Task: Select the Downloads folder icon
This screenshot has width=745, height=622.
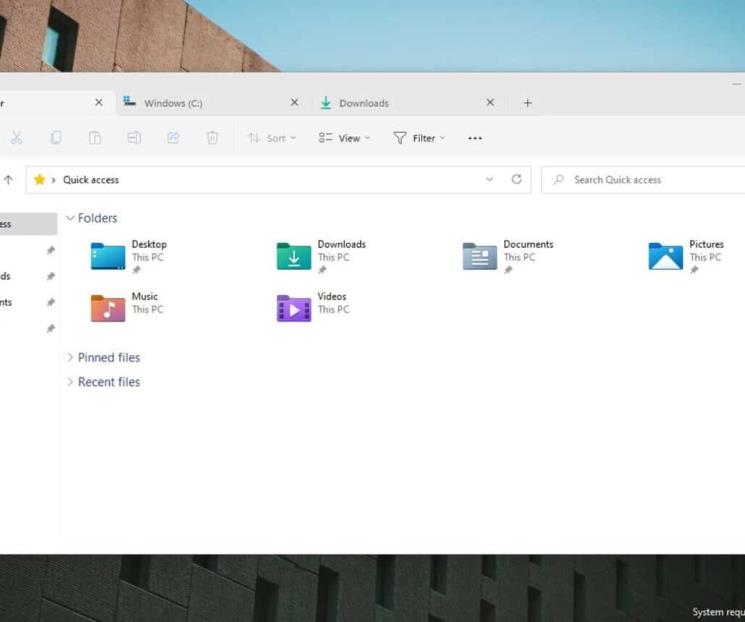Action: pyautogui.click(x=294, y=256)
